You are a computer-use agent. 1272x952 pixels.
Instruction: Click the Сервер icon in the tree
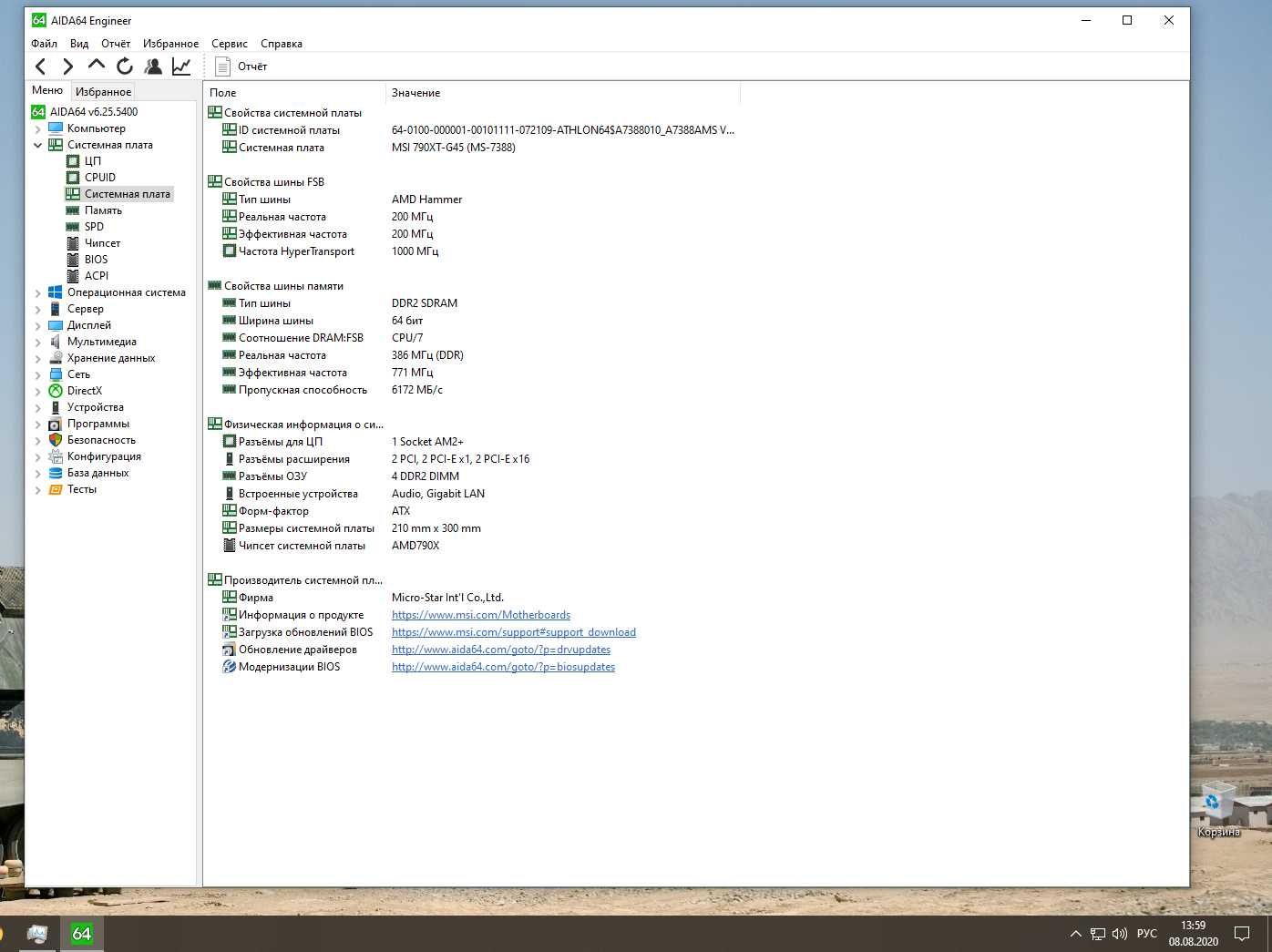coord(56,309)
